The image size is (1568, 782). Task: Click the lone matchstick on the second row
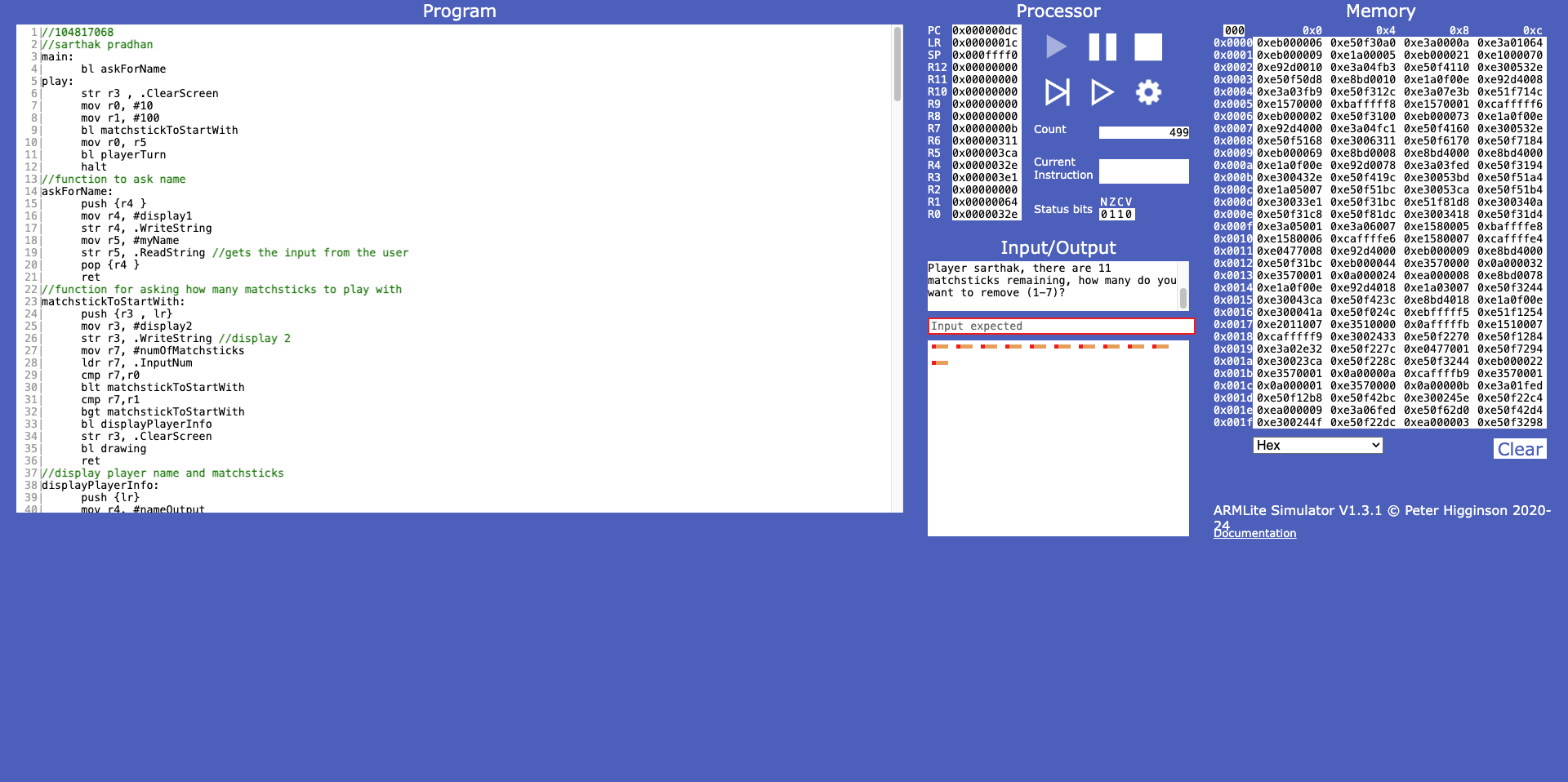940,362
